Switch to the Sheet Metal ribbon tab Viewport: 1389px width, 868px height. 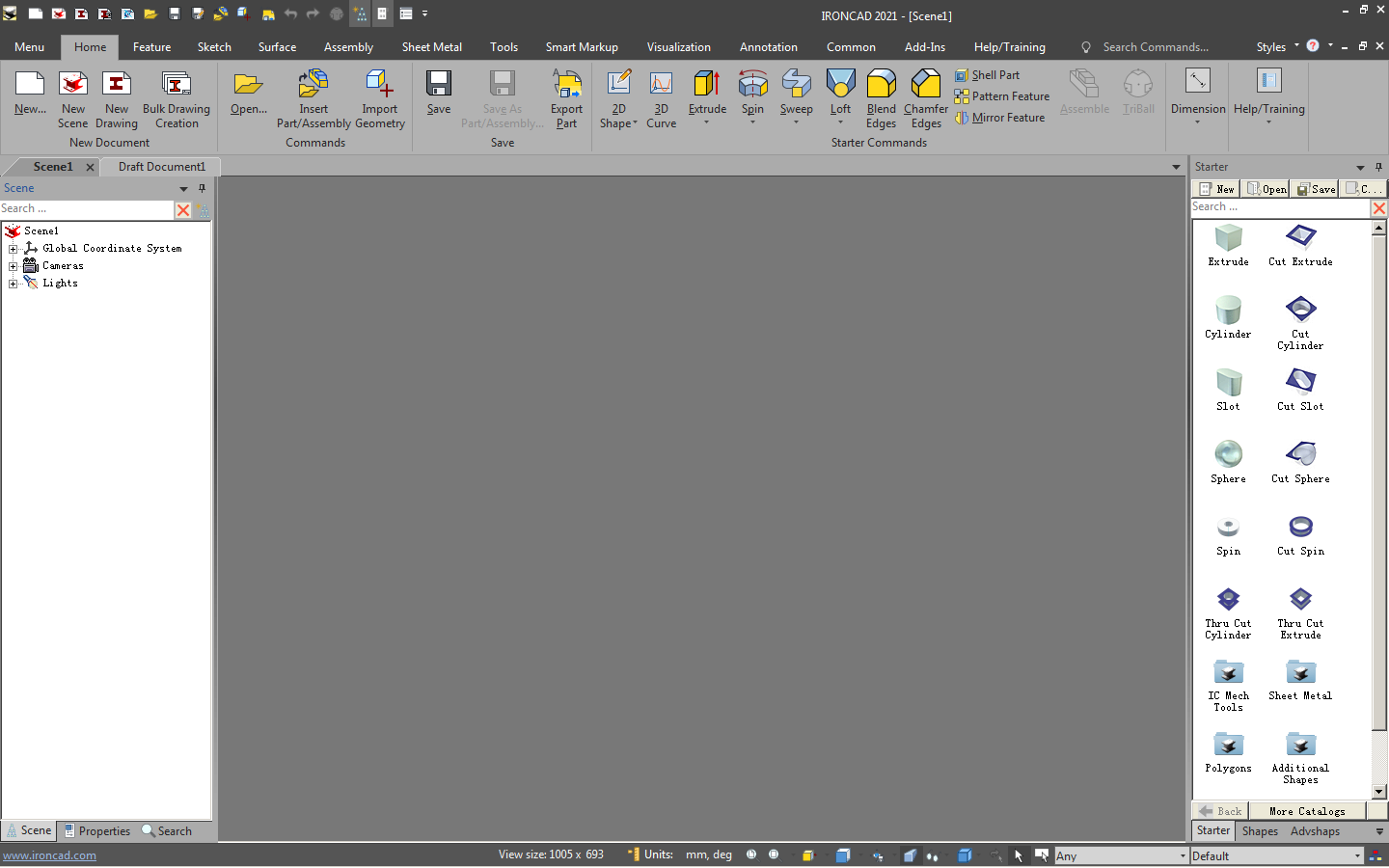click(431, 46)
